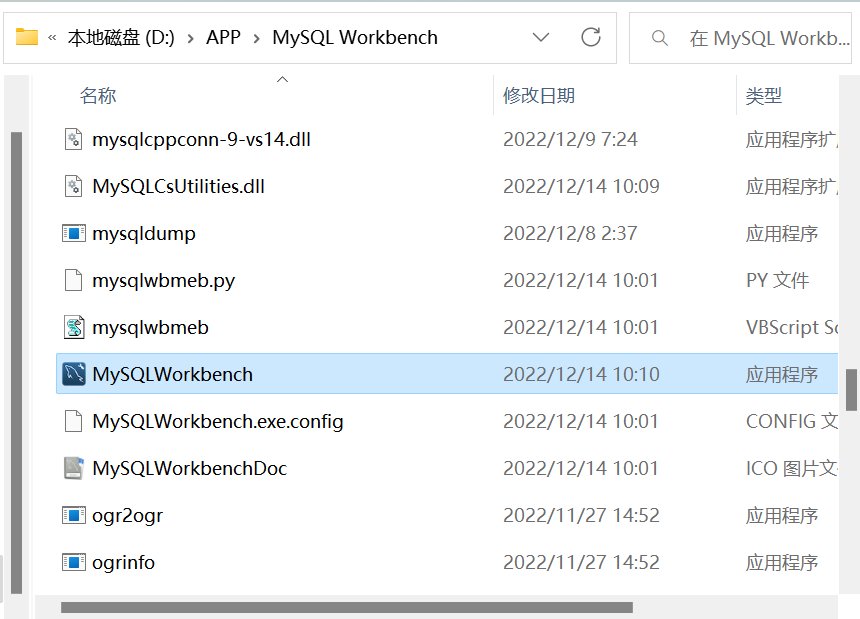Select file name mysqldump
This screenshot has width=860, height=619.
144,234
